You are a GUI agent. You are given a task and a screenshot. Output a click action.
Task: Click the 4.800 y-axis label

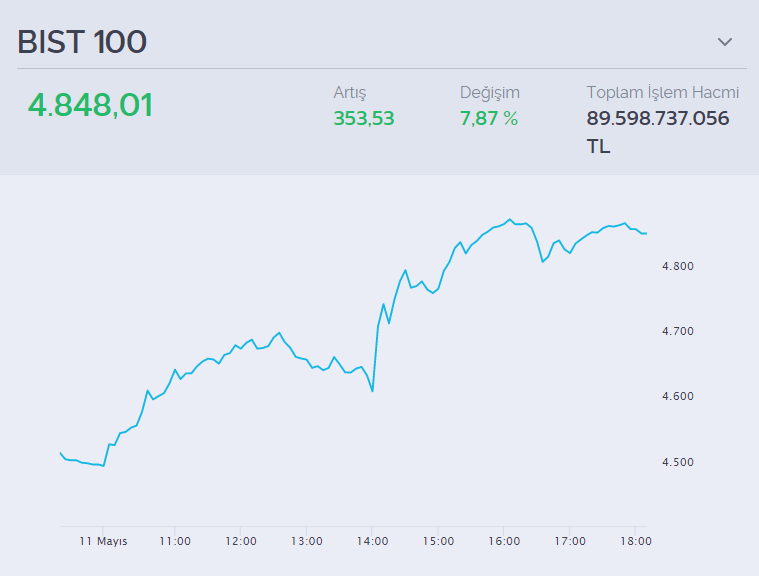(x=678, y=266)
